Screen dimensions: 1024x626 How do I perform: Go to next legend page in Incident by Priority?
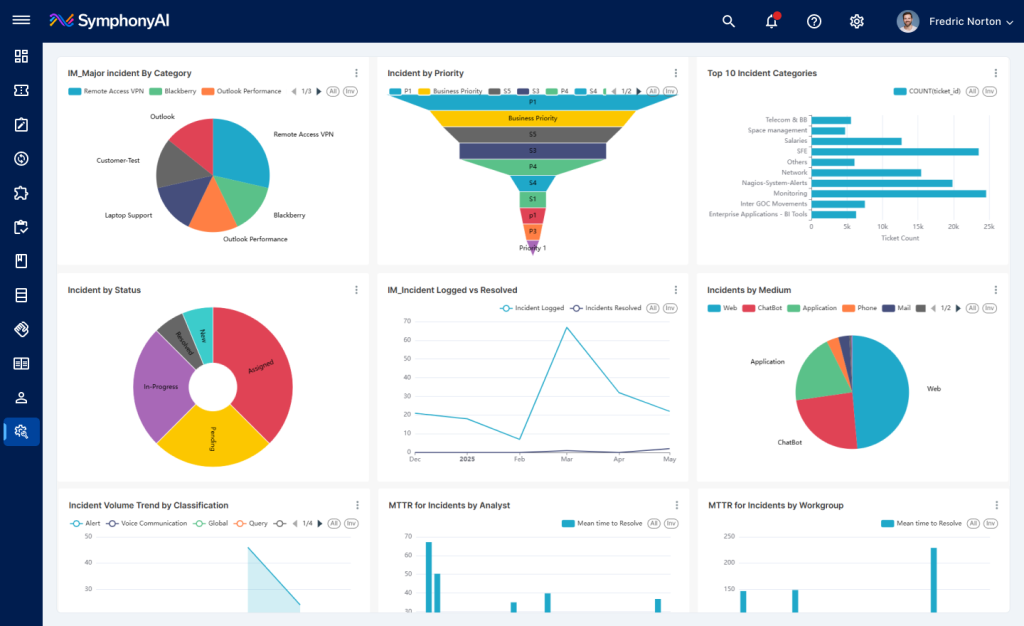pos(639,91)
